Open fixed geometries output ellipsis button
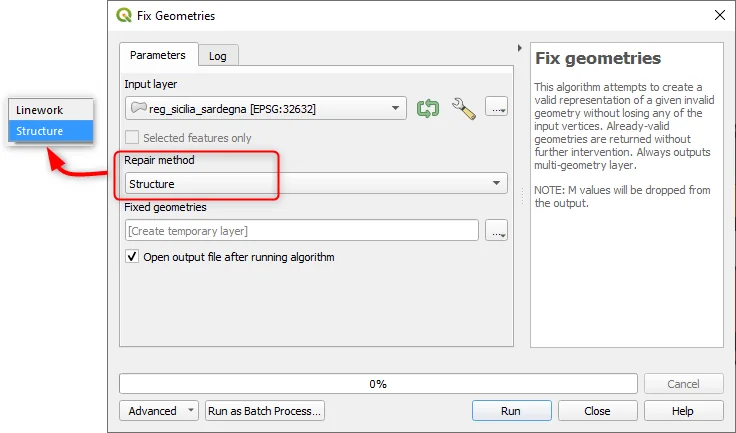Image resolution: width=736 pixels, height=433 pixels. pos(497,231)
